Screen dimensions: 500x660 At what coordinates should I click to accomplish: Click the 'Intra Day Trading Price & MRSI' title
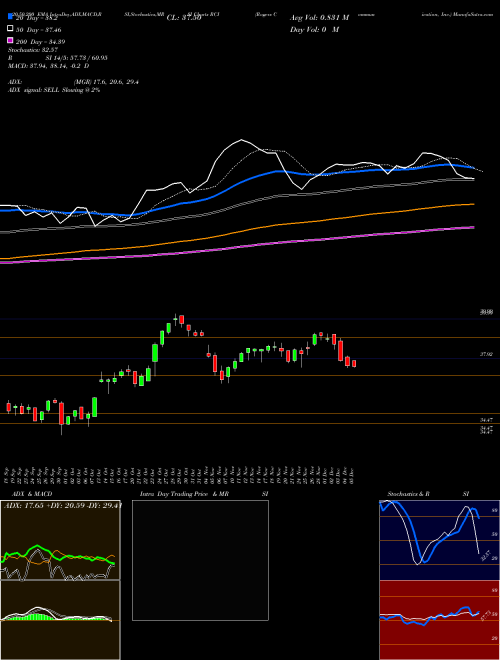(x=204, y=494)
